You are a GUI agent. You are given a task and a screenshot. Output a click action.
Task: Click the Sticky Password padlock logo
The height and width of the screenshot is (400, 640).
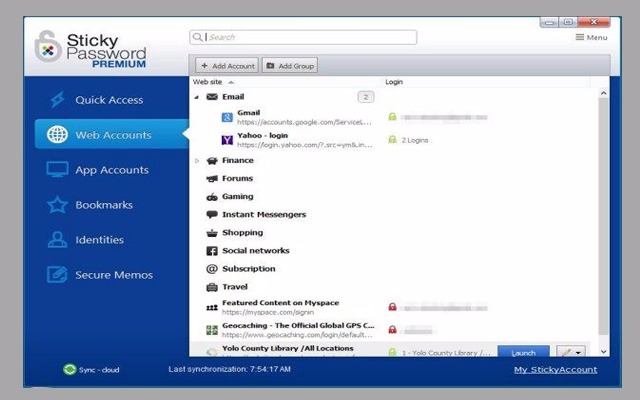tap(48, 47)
